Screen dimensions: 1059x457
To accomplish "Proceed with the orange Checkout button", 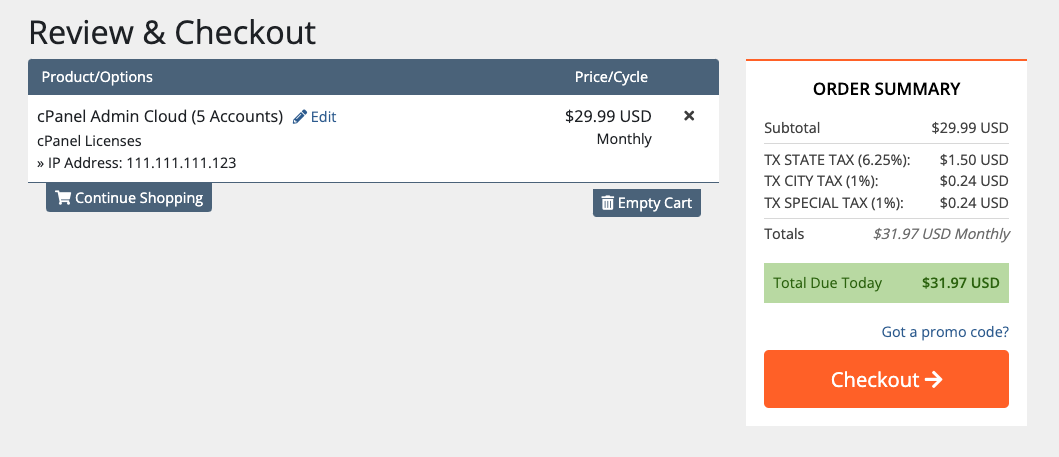I will tap(886, 379).
